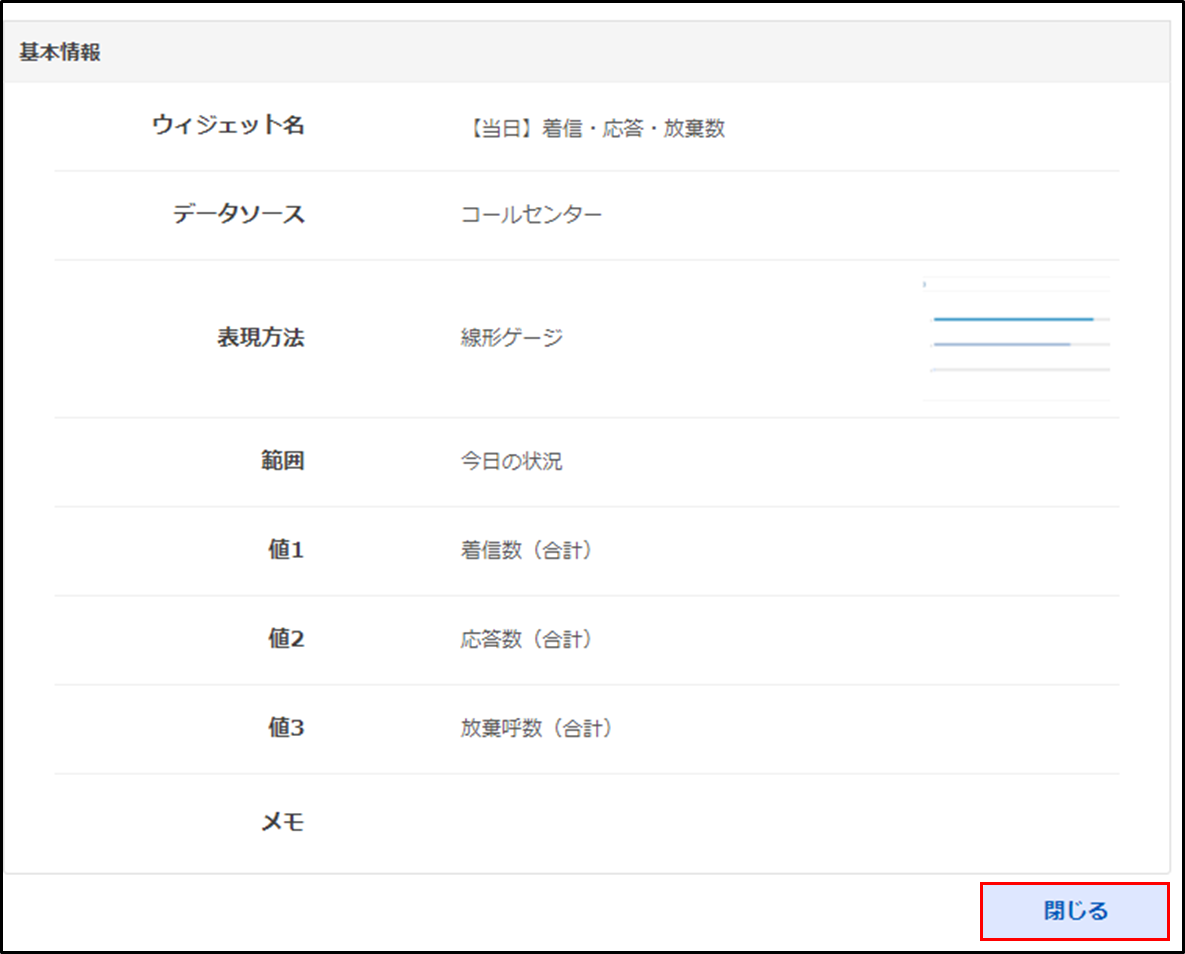Click the linear gauge preview thumbnail
Screen dimensions: 1185x954
pos(1016,339)
